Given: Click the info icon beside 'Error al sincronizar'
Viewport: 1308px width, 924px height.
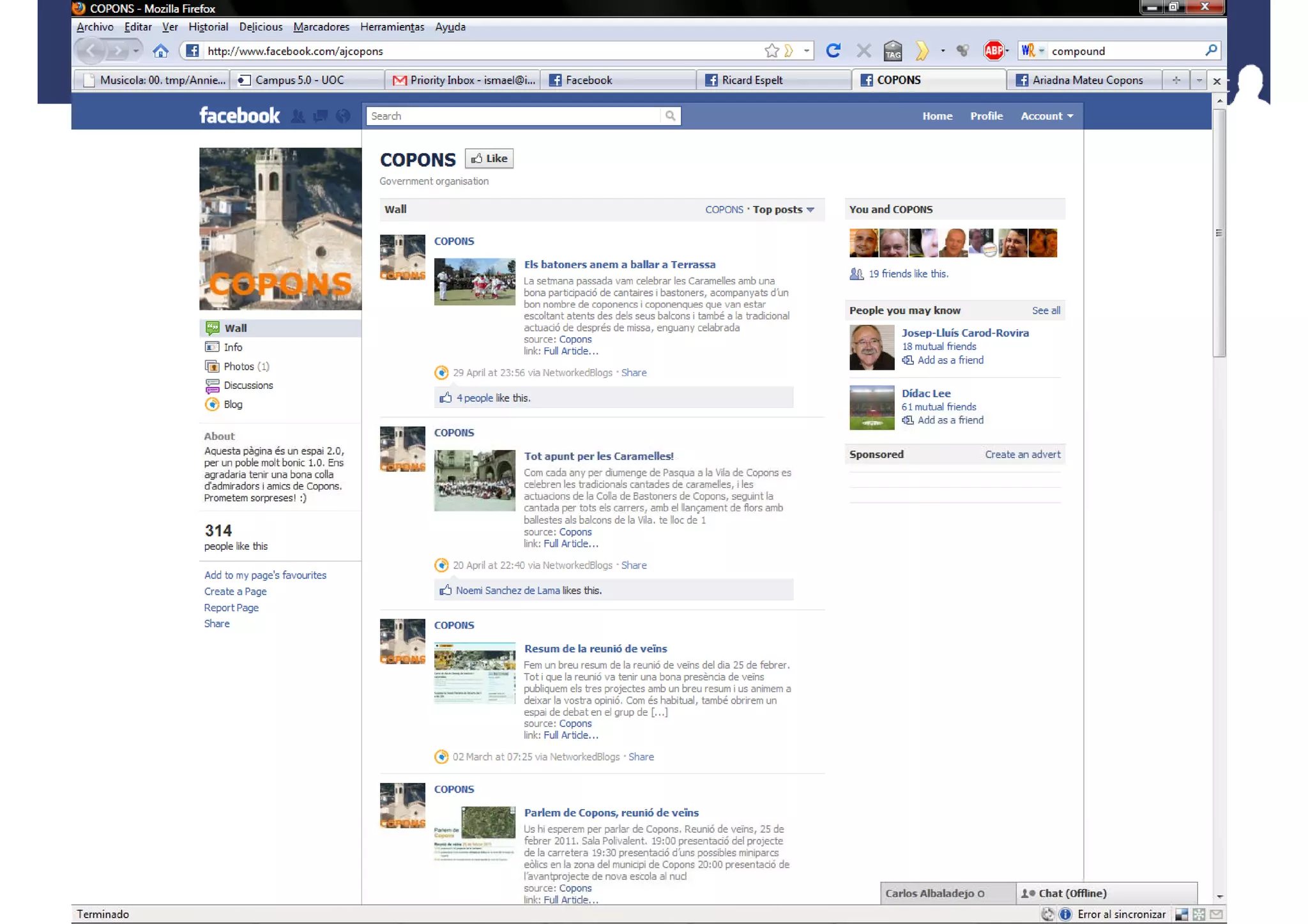Looking at the screenshot, I should point(1065,914).
